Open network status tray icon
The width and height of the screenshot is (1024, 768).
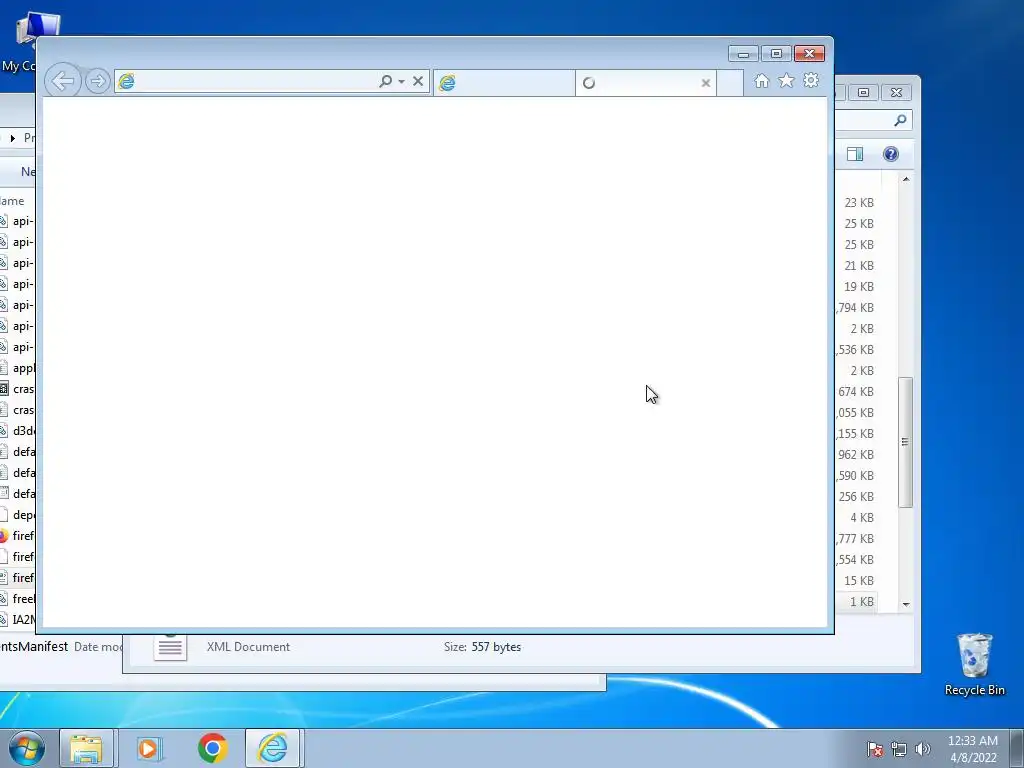(899, 749)
